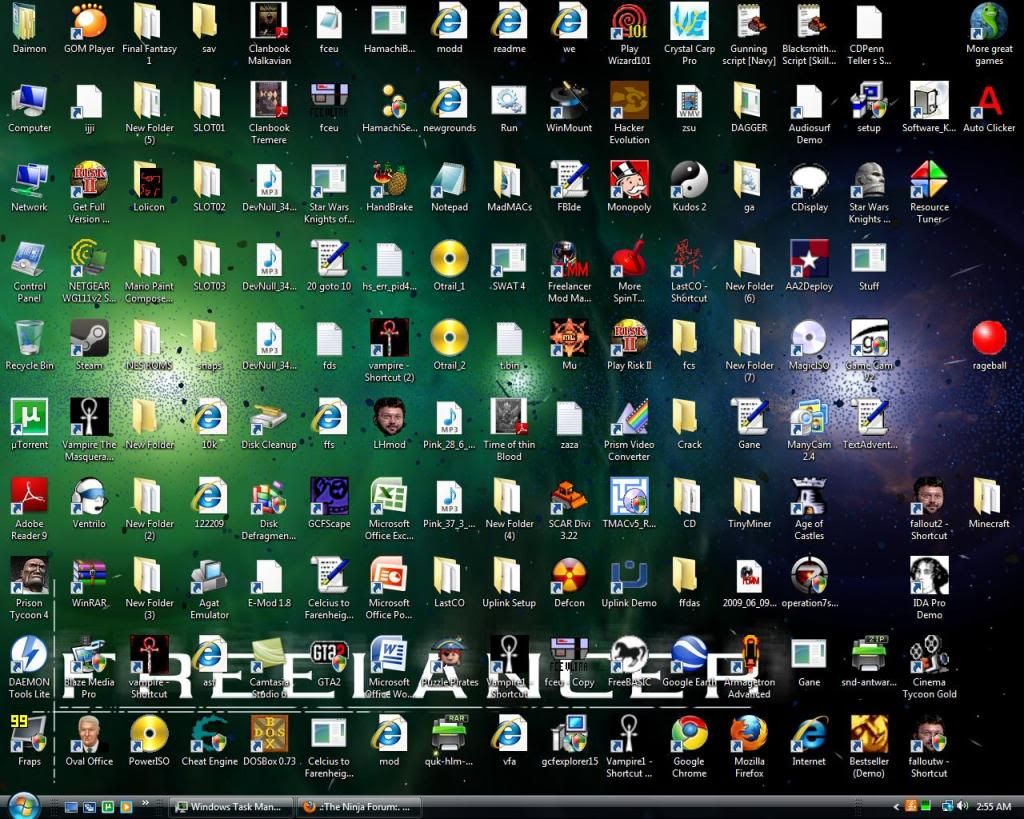
Task: Launch Prism Video Converter
Action: click(629, 417)
